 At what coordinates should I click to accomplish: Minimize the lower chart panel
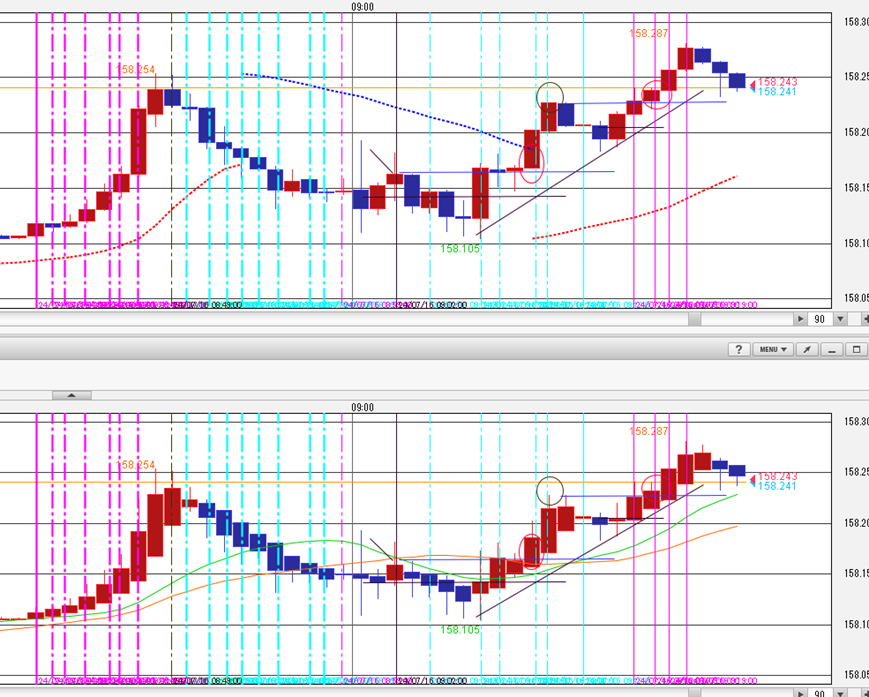pyautogui.click(x=832, y=349)
